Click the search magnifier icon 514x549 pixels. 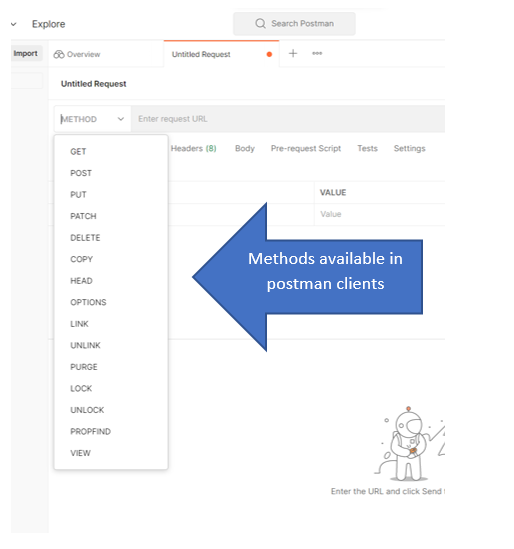(x=260, y=23)
